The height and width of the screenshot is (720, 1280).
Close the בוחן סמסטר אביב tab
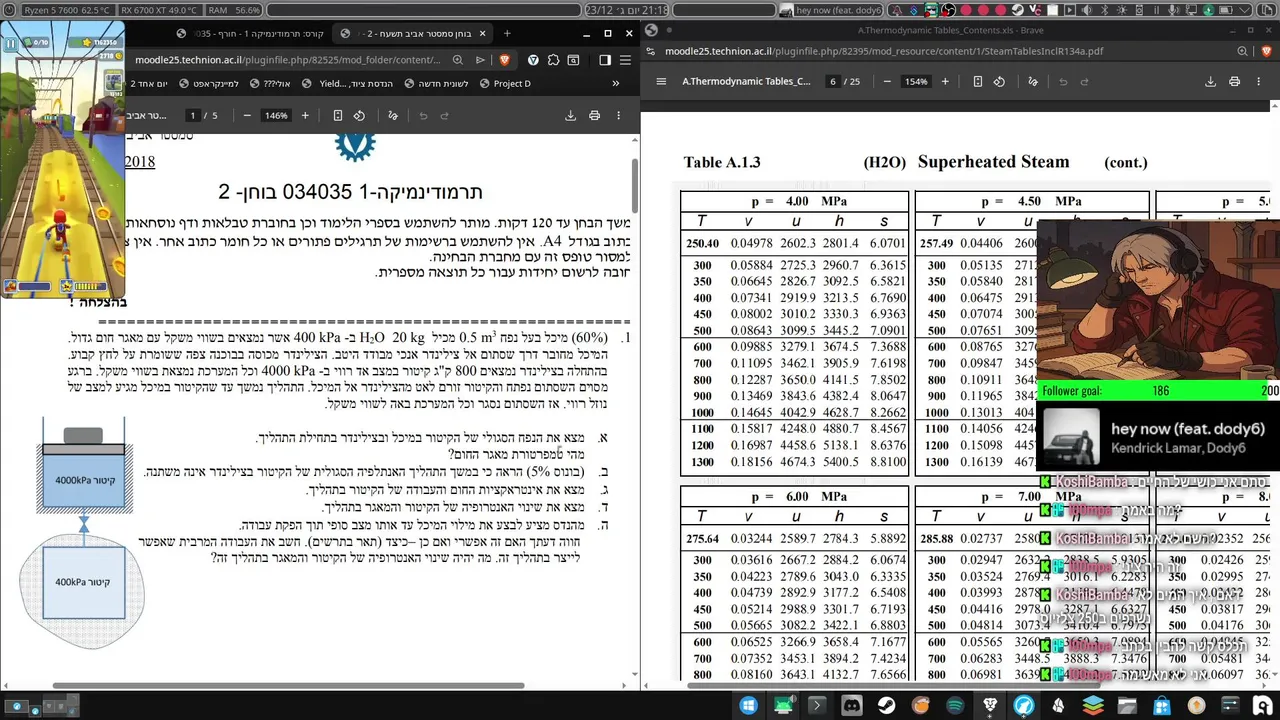[x=483, y=33]
